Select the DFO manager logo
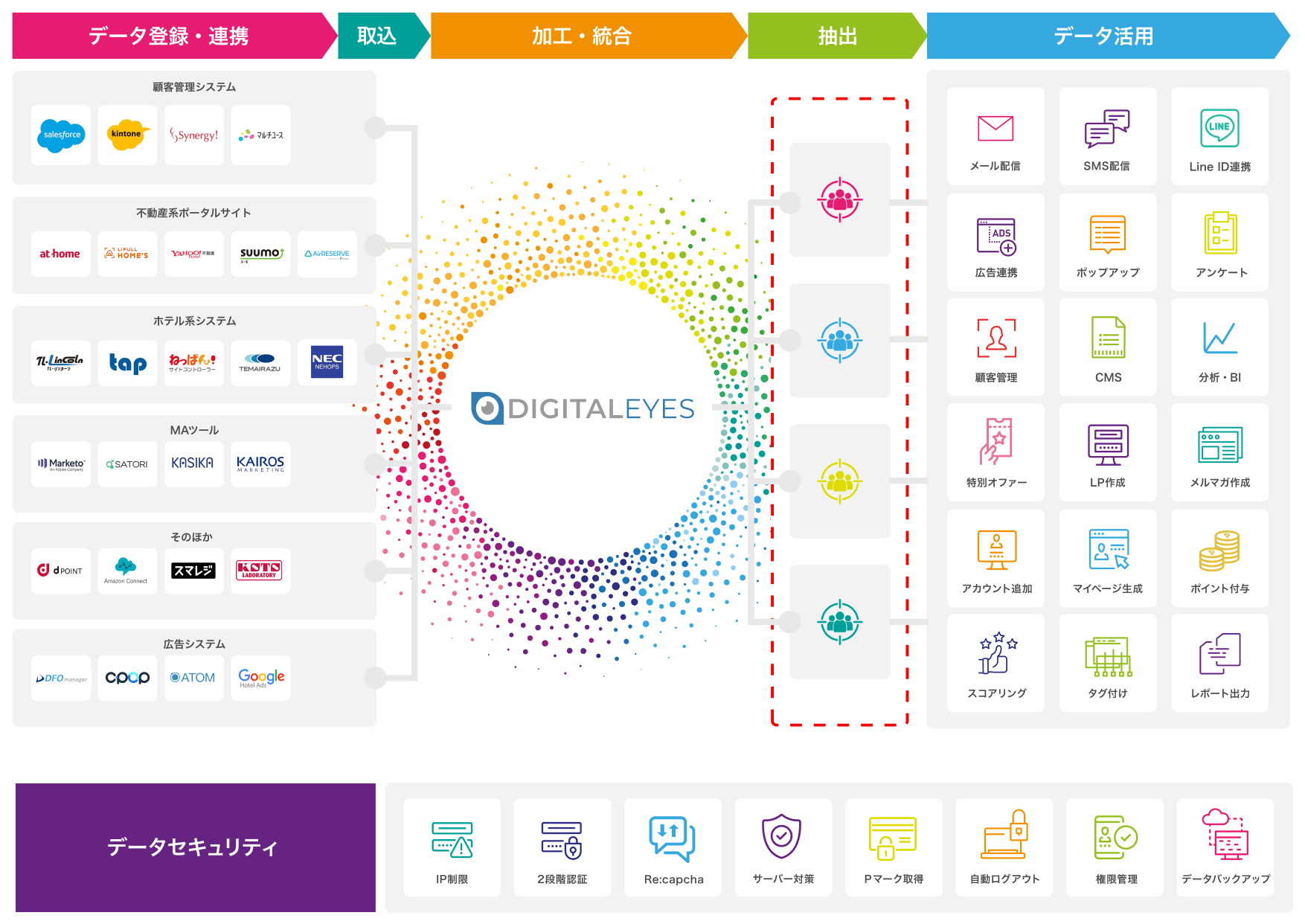Image resolution: width=1305 pixels, height=924 pixels. tap(61, 678)
